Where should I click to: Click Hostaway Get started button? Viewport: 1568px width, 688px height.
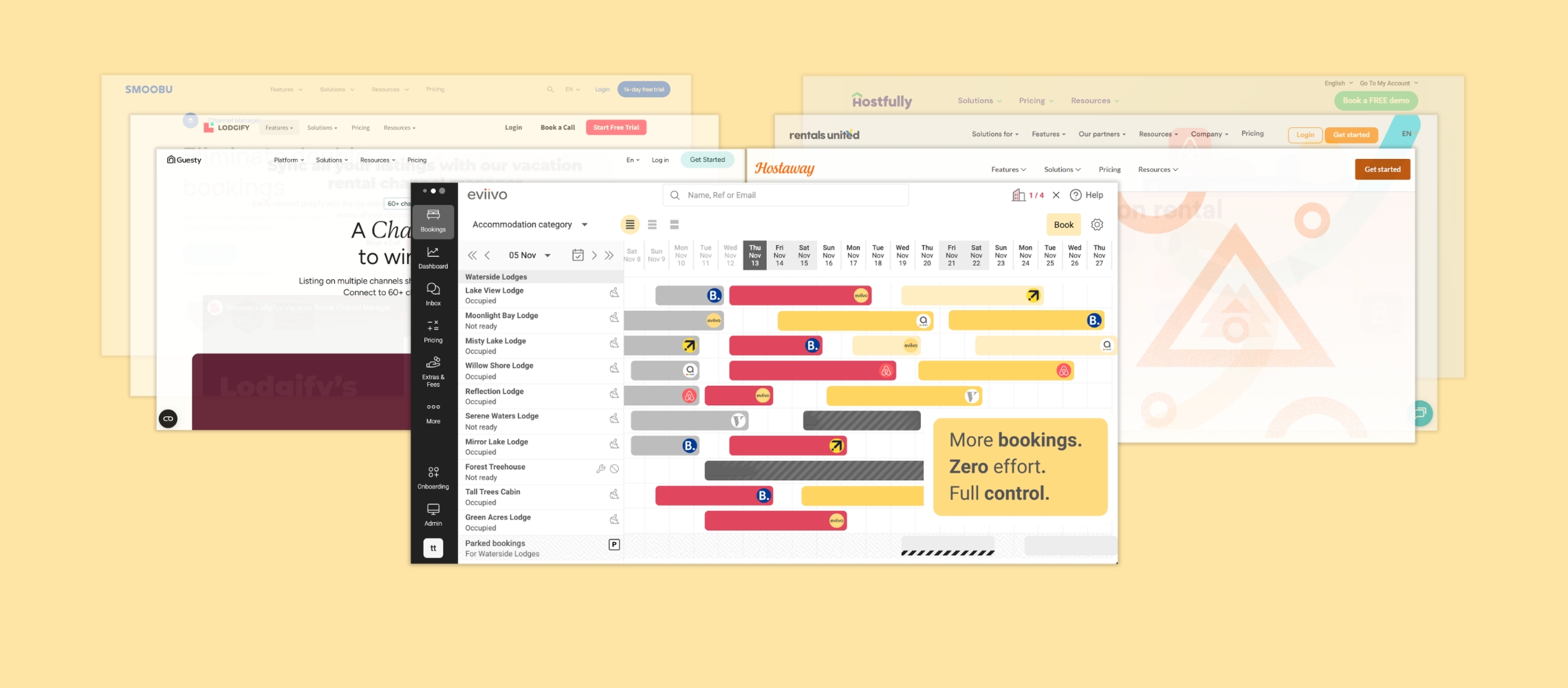pyautogui.click(x=1382, y=169)
